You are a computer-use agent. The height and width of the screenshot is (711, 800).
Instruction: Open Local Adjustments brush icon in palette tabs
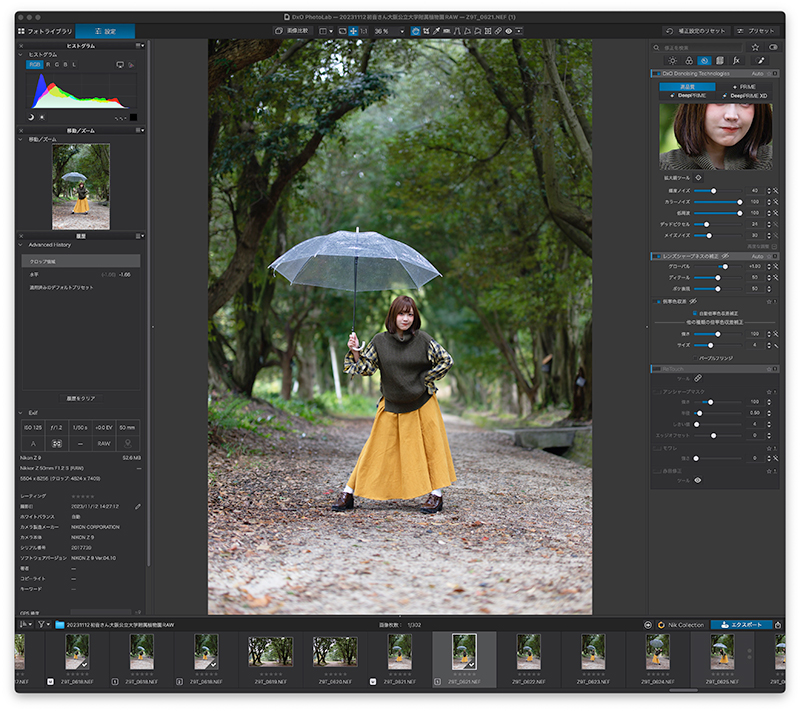pyautogui.click(x=760, y=61)
